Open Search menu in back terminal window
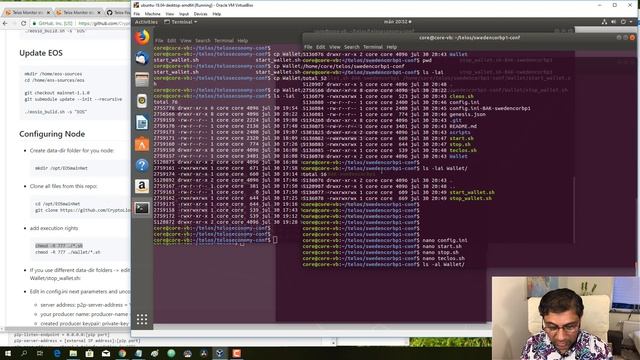This screenshot has height=360, width=640. 203,41
